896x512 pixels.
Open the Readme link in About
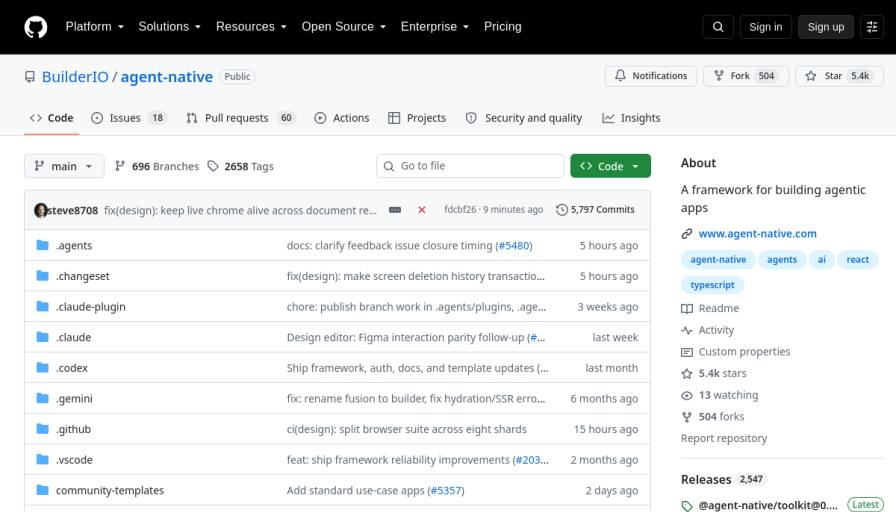(x=710, y=309)
